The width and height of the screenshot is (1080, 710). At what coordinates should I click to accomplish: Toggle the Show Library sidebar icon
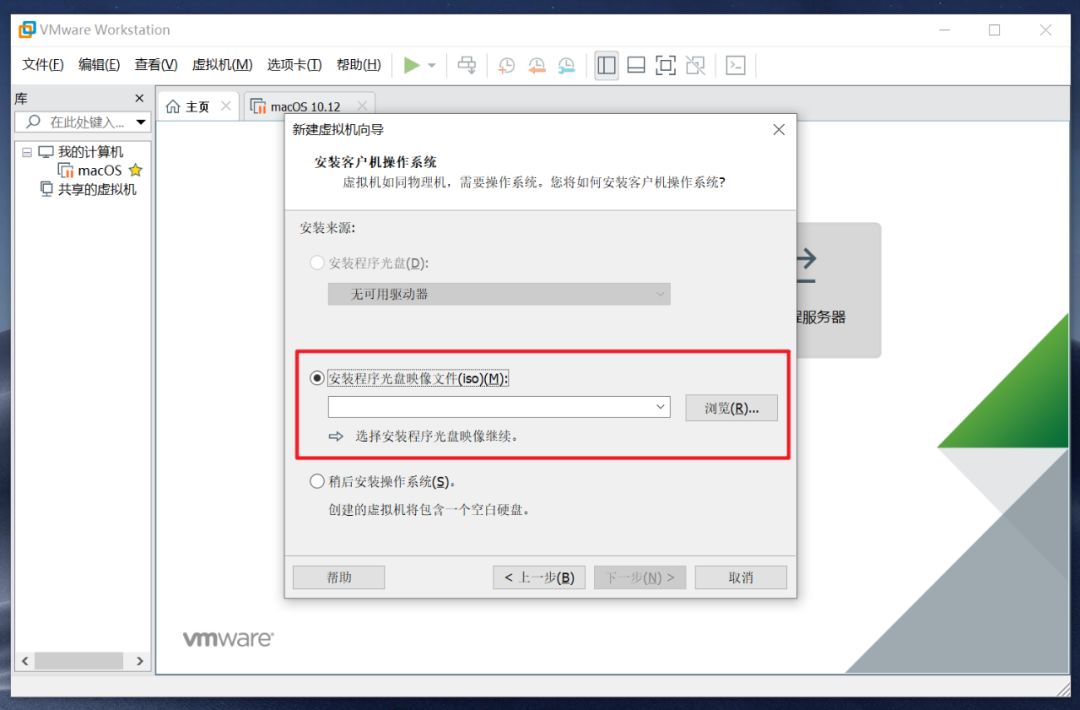tap(606, 65)
